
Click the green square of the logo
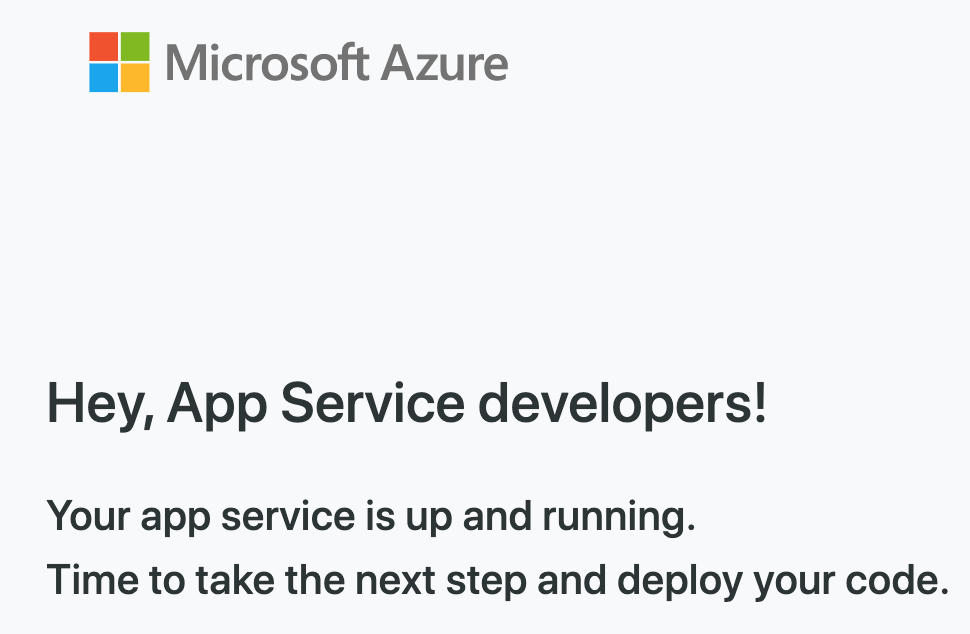coord(135,47)
